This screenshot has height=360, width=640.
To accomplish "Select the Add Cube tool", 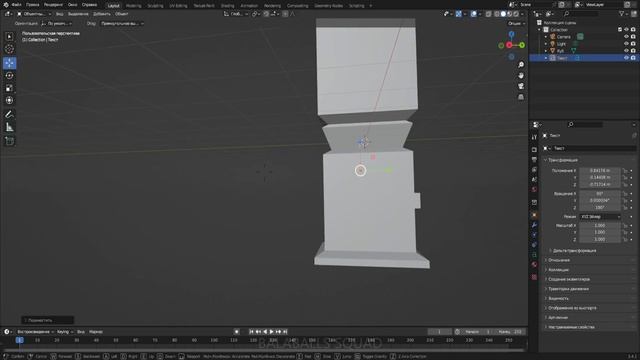I will click(x=9, y=141).
